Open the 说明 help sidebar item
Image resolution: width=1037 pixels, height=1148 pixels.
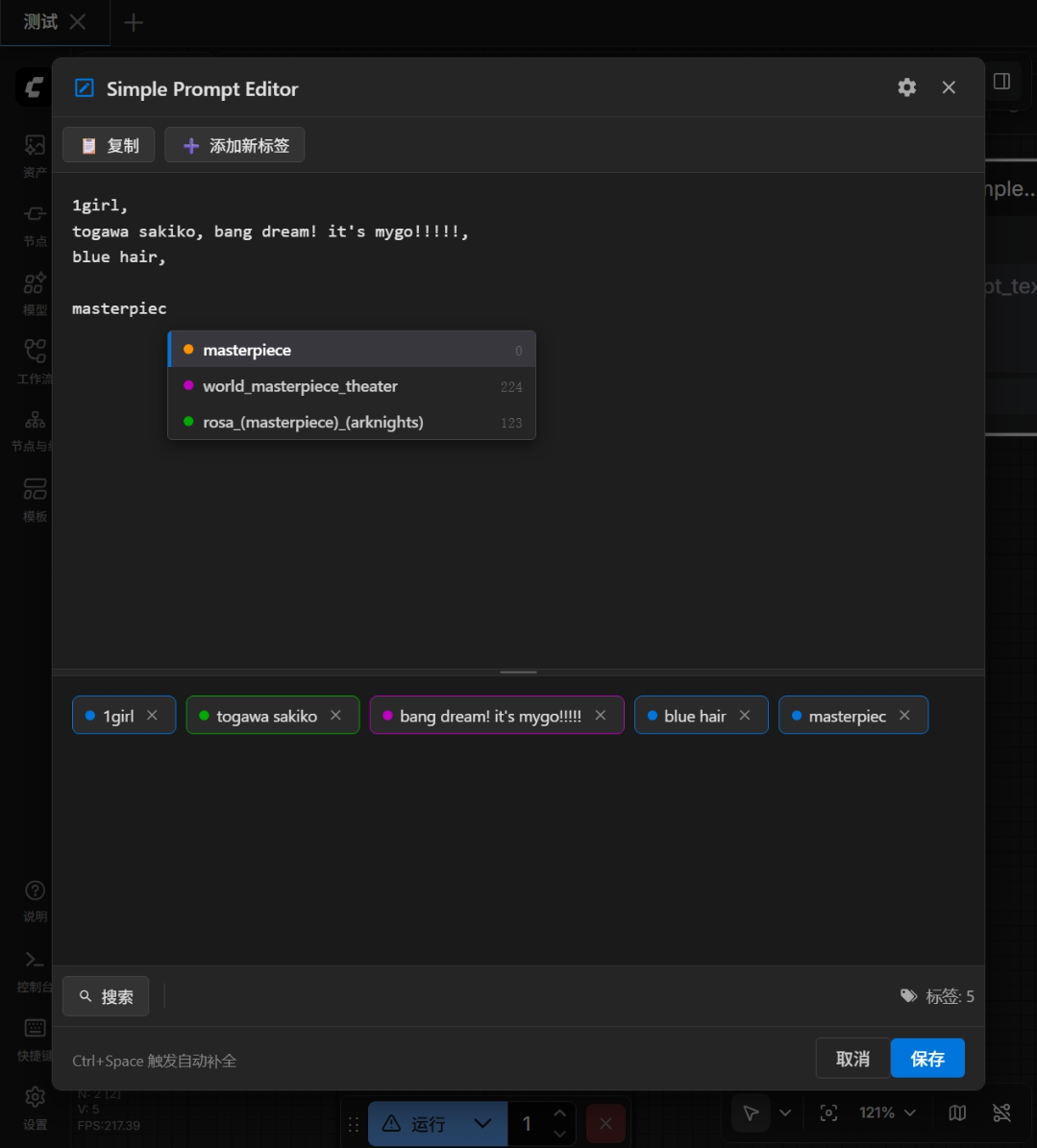click(x=35, y=900)
